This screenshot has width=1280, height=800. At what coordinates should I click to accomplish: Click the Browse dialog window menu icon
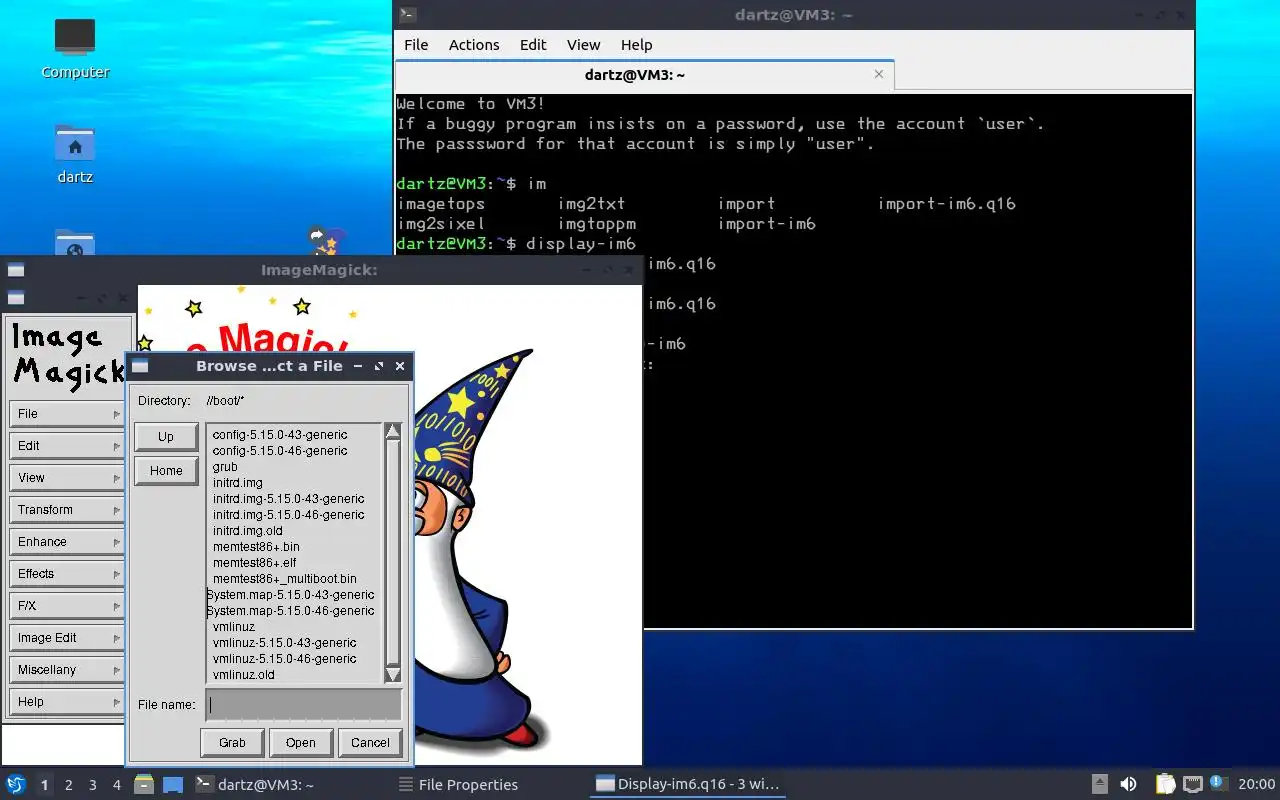pos(140,366)
